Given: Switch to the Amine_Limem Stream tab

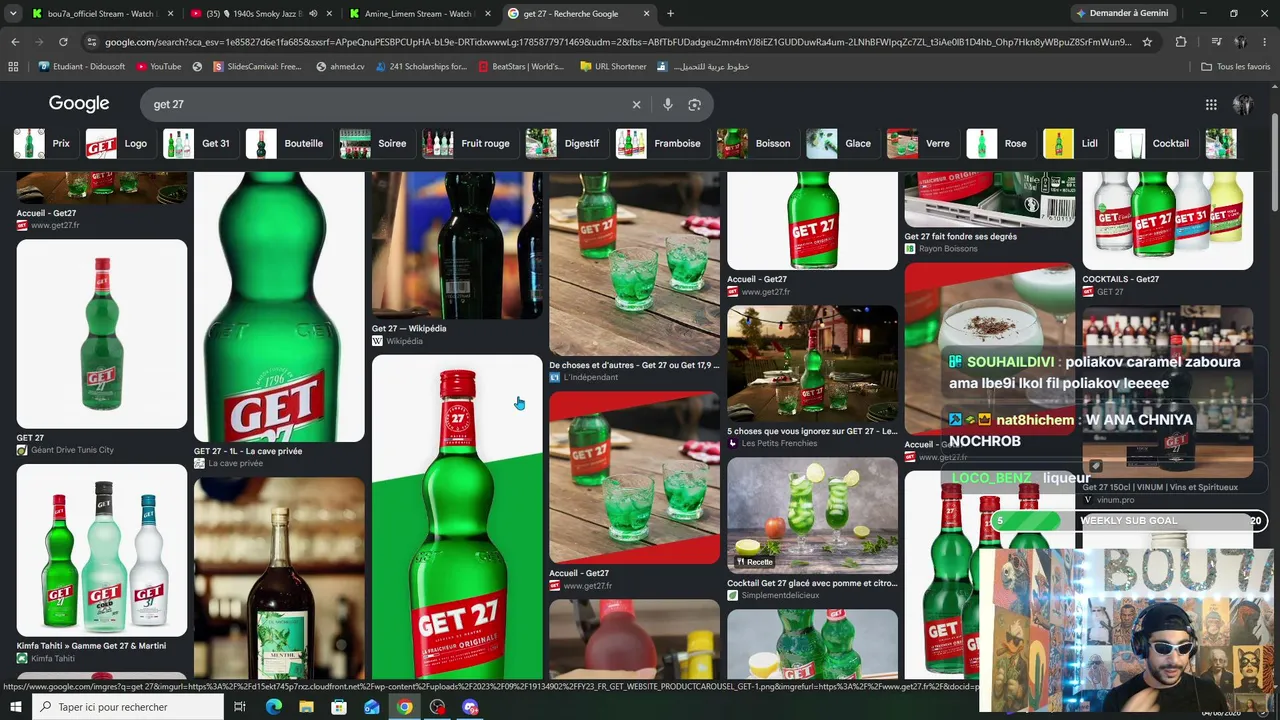Looking at the screenshot, I should [x=418, y=14].
